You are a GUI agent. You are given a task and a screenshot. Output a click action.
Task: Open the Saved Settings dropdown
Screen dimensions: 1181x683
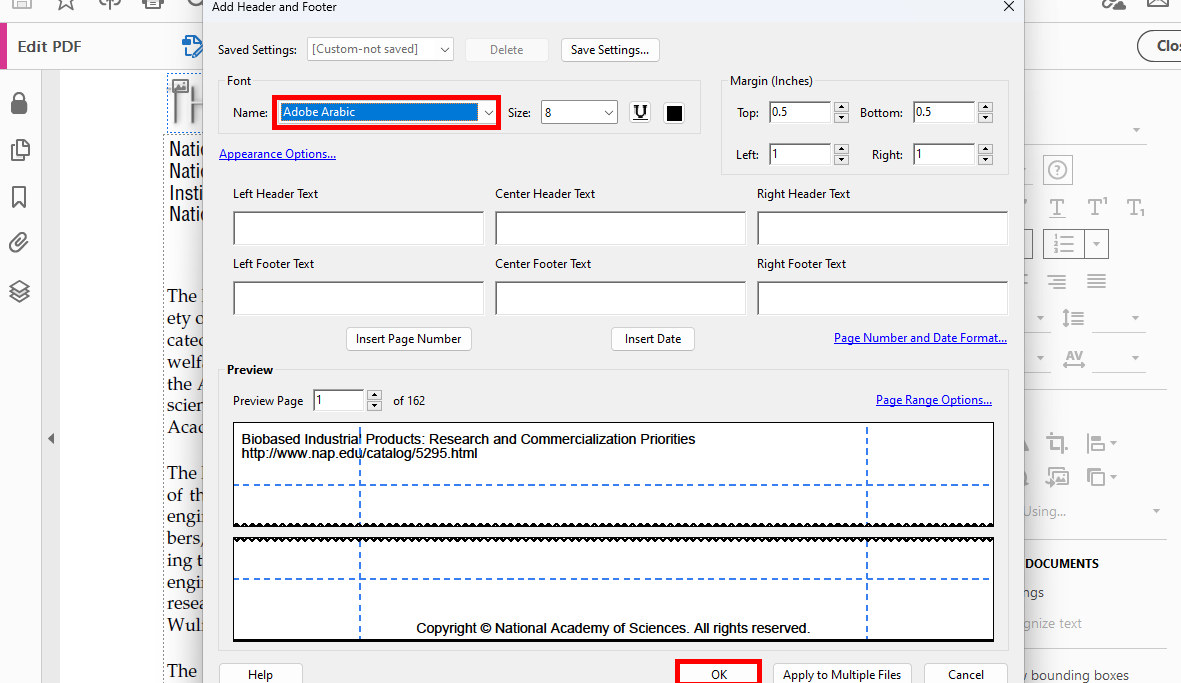[380, 48]
